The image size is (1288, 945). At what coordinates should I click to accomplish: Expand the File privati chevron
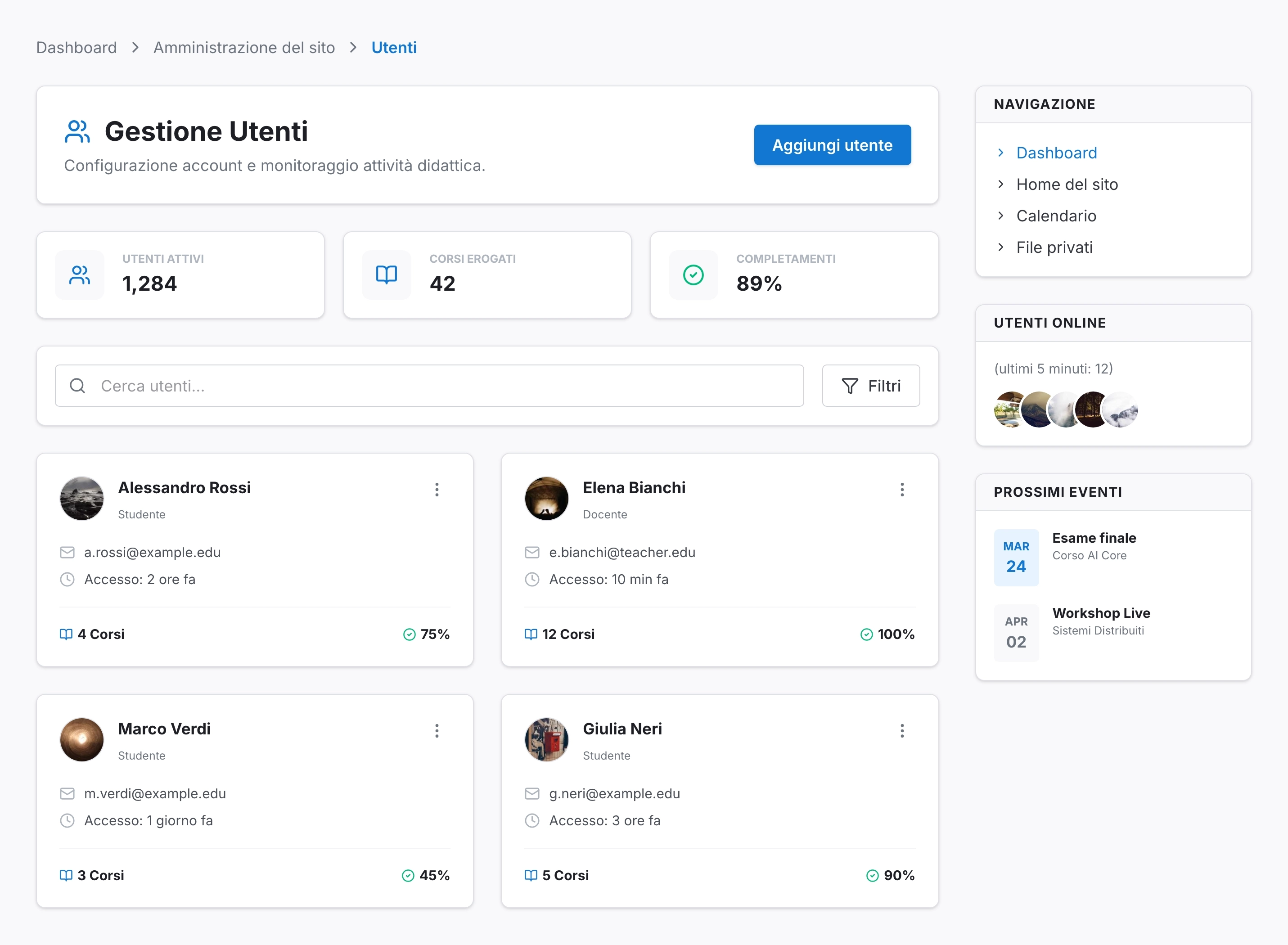[1001, 247]
